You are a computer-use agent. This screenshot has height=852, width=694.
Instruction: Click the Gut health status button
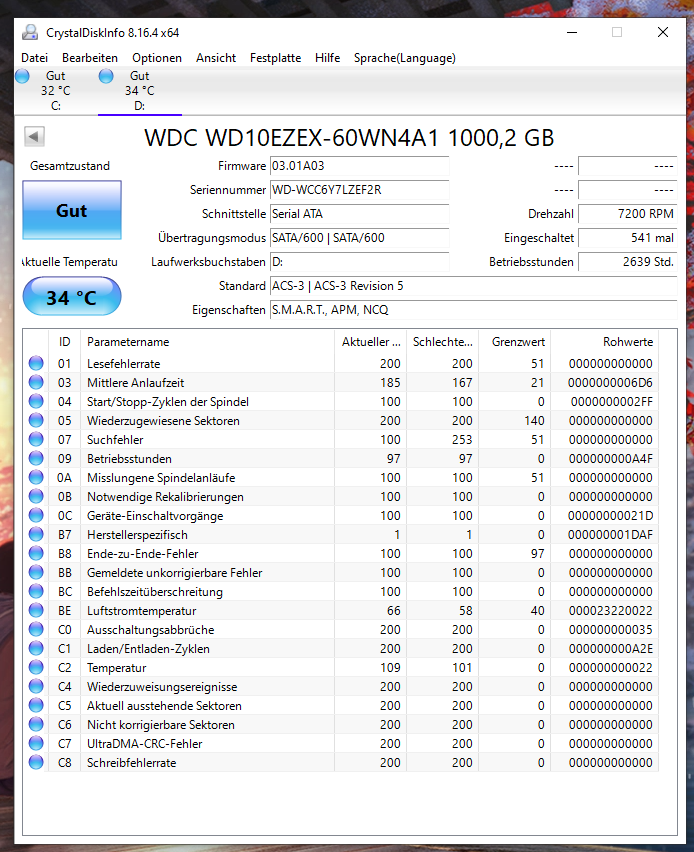(72, 210)
